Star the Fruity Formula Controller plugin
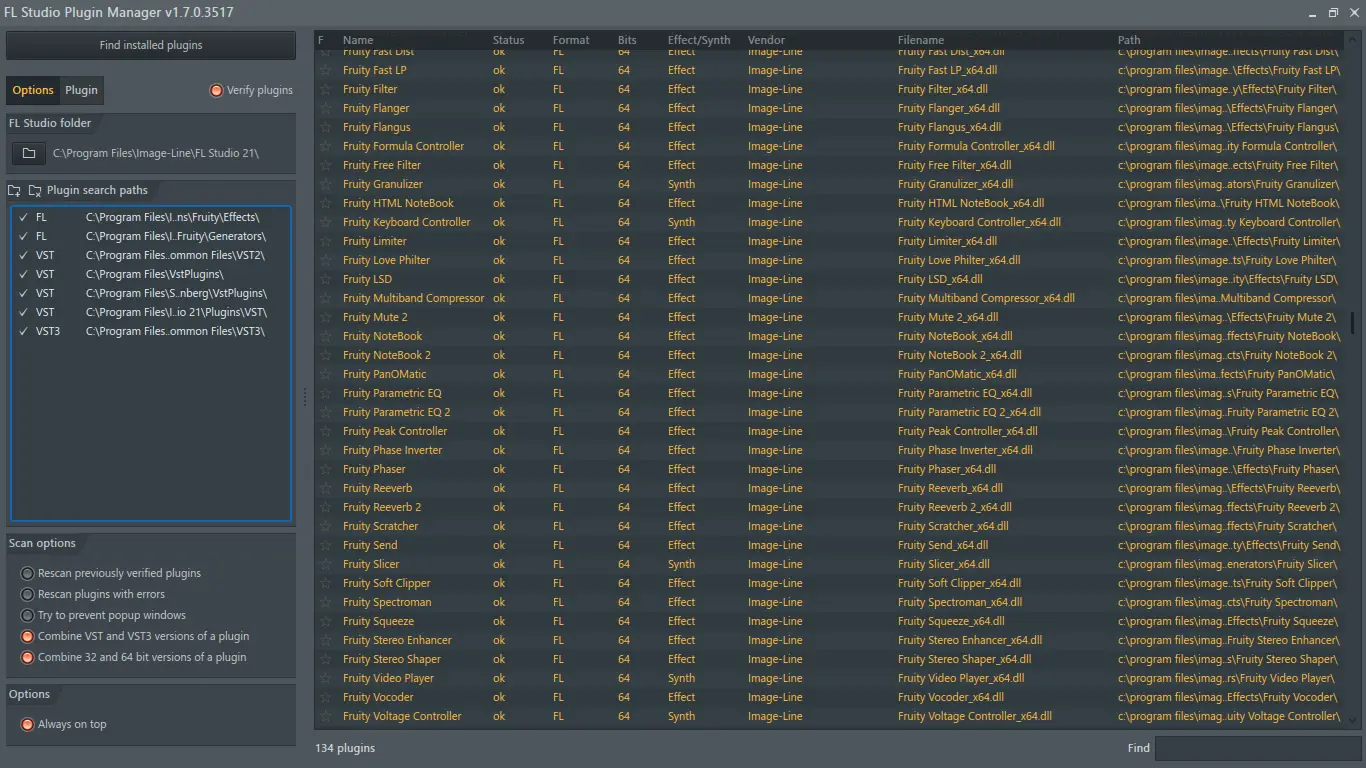The height and width of the screenshot is (768, 1366). pos(325,146)
